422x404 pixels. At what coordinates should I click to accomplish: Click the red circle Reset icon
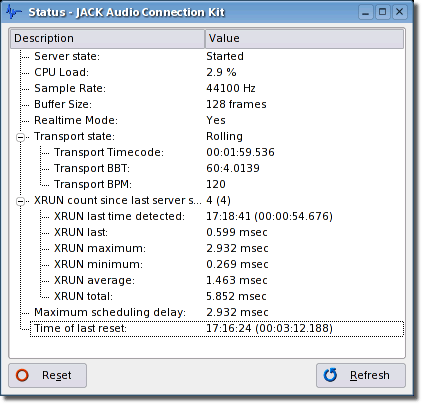click(x=22, y=375)
